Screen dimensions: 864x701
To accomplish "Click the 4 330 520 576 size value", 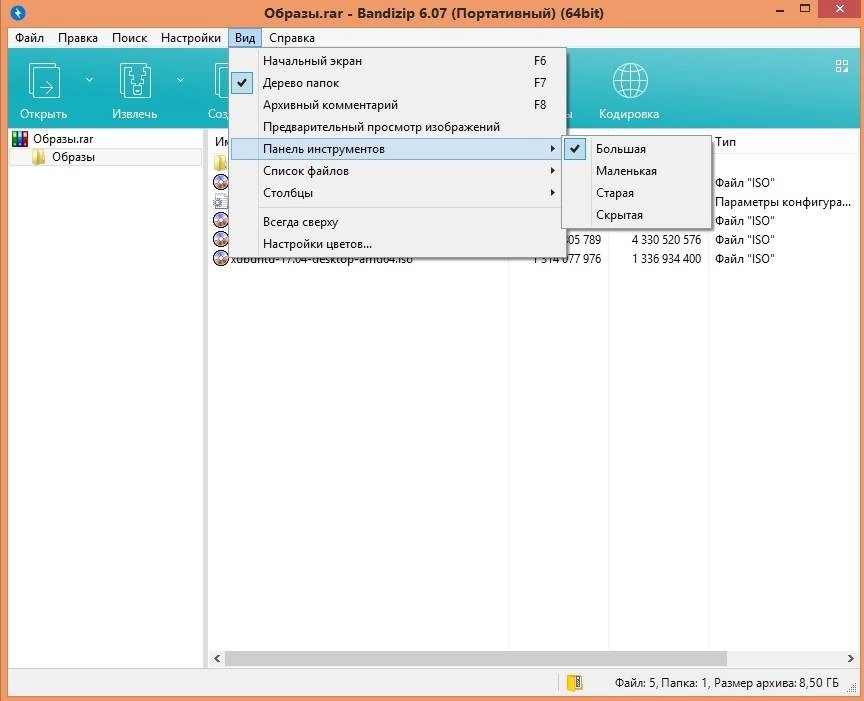I will click(x=666, y=240).
